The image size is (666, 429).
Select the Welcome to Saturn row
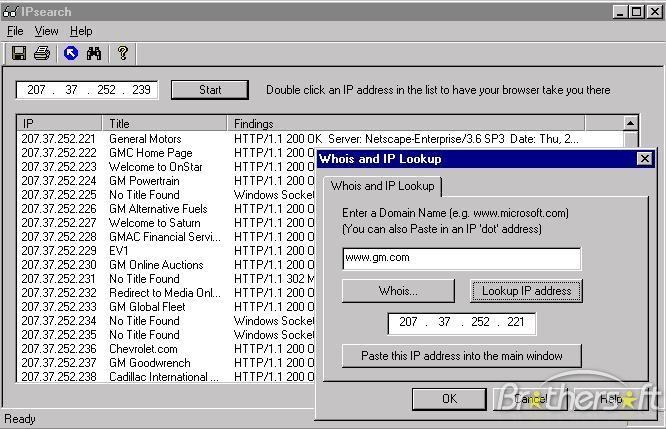(x=166, y=223)
